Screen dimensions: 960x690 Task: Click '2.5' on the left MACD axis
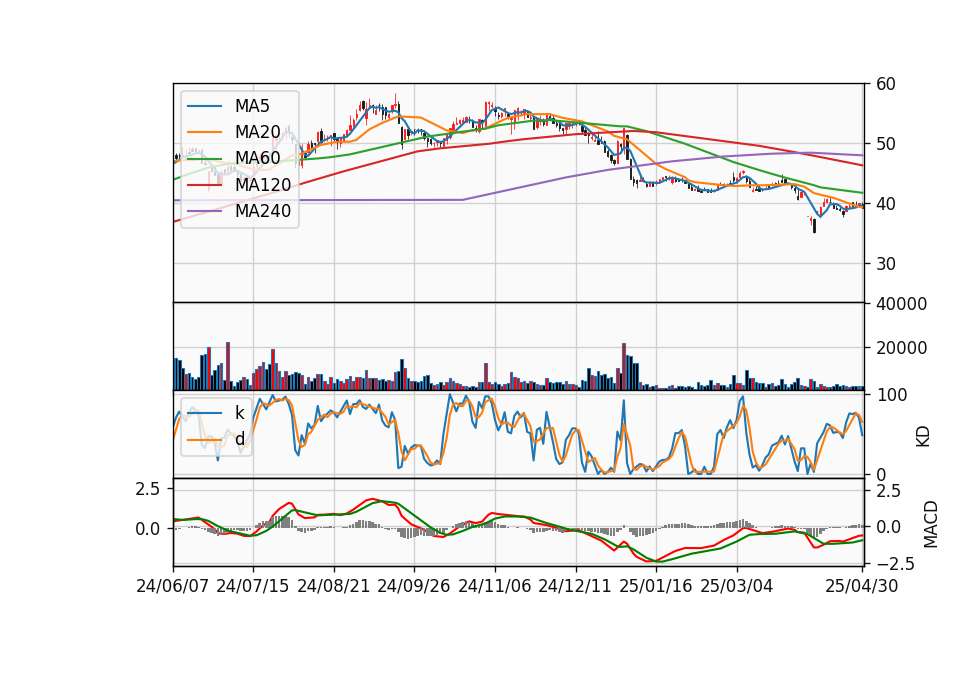point(148,489)
